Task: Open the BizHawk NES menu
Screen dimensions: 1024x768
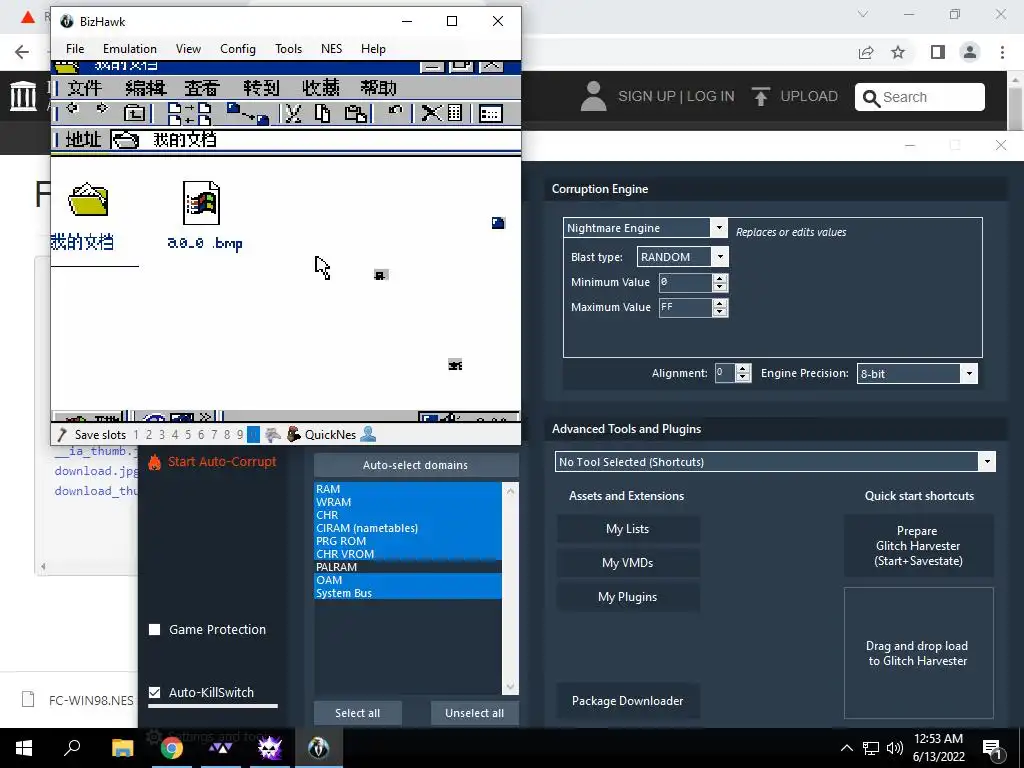Action: (331, 49)
